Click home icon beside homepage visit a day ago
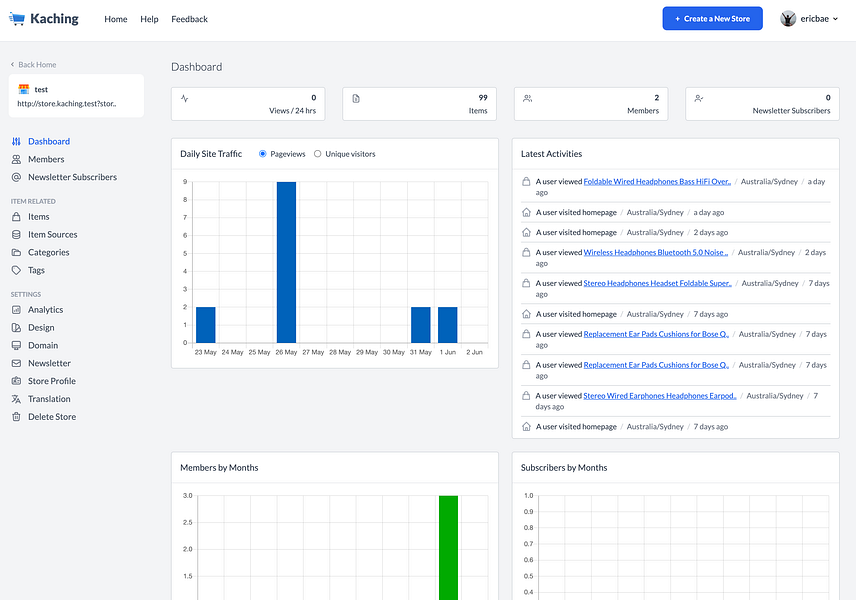This screenshot has width=856, height=600. pyautogui.click(x=526, y=212)
